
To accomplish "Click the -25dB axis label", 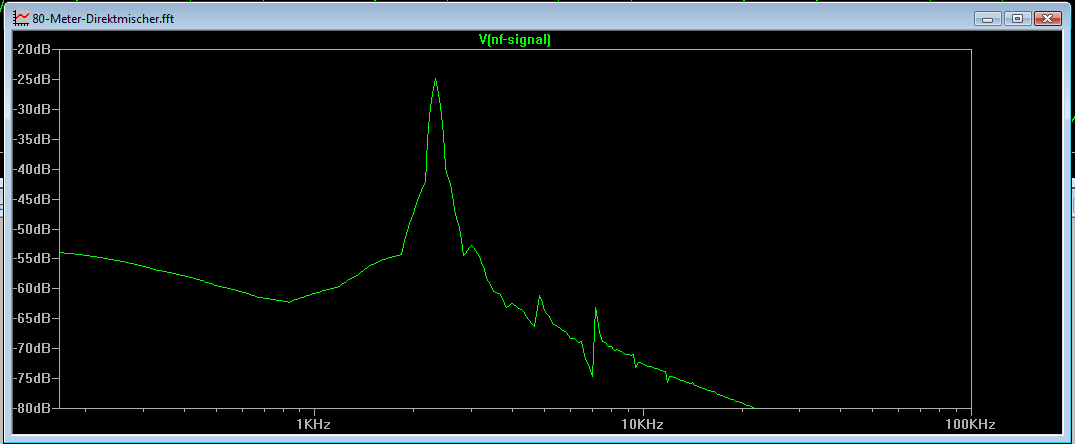I will coord(32,79).
